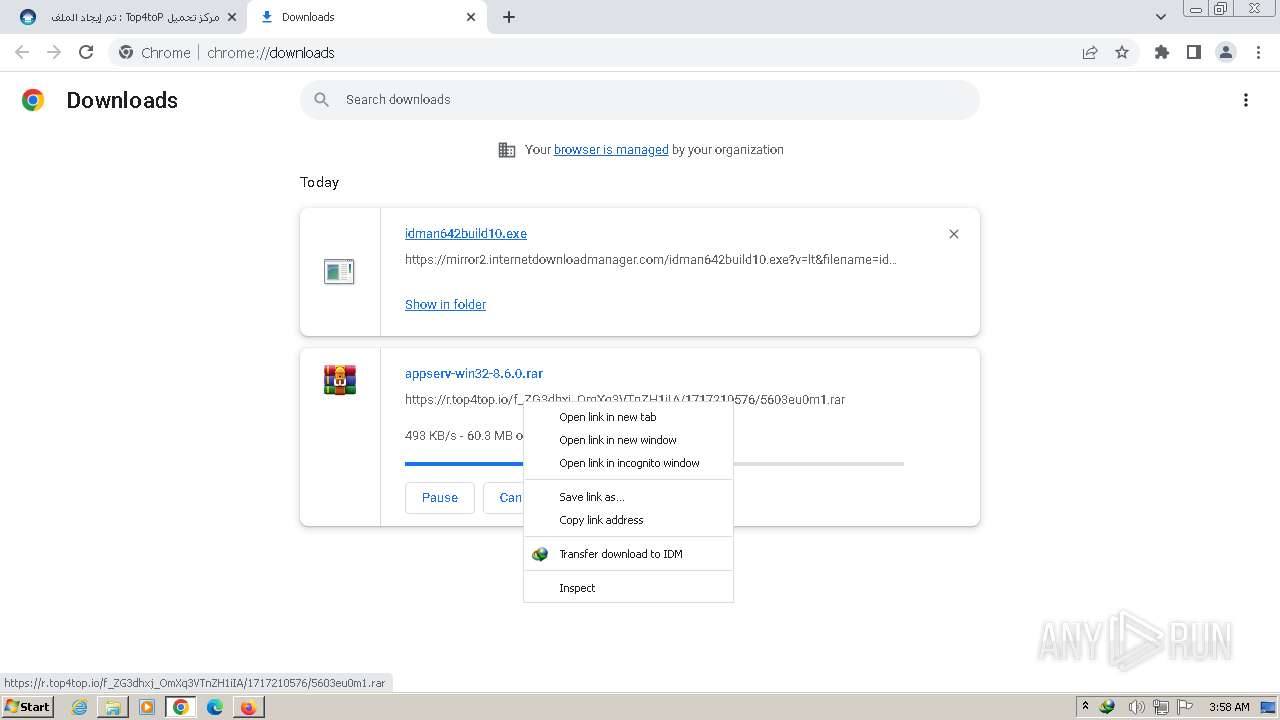The width and height of the screenshot is (1280, 720).
Task: Open the media player taskbar icon
Action: click(x=147, y=707)
